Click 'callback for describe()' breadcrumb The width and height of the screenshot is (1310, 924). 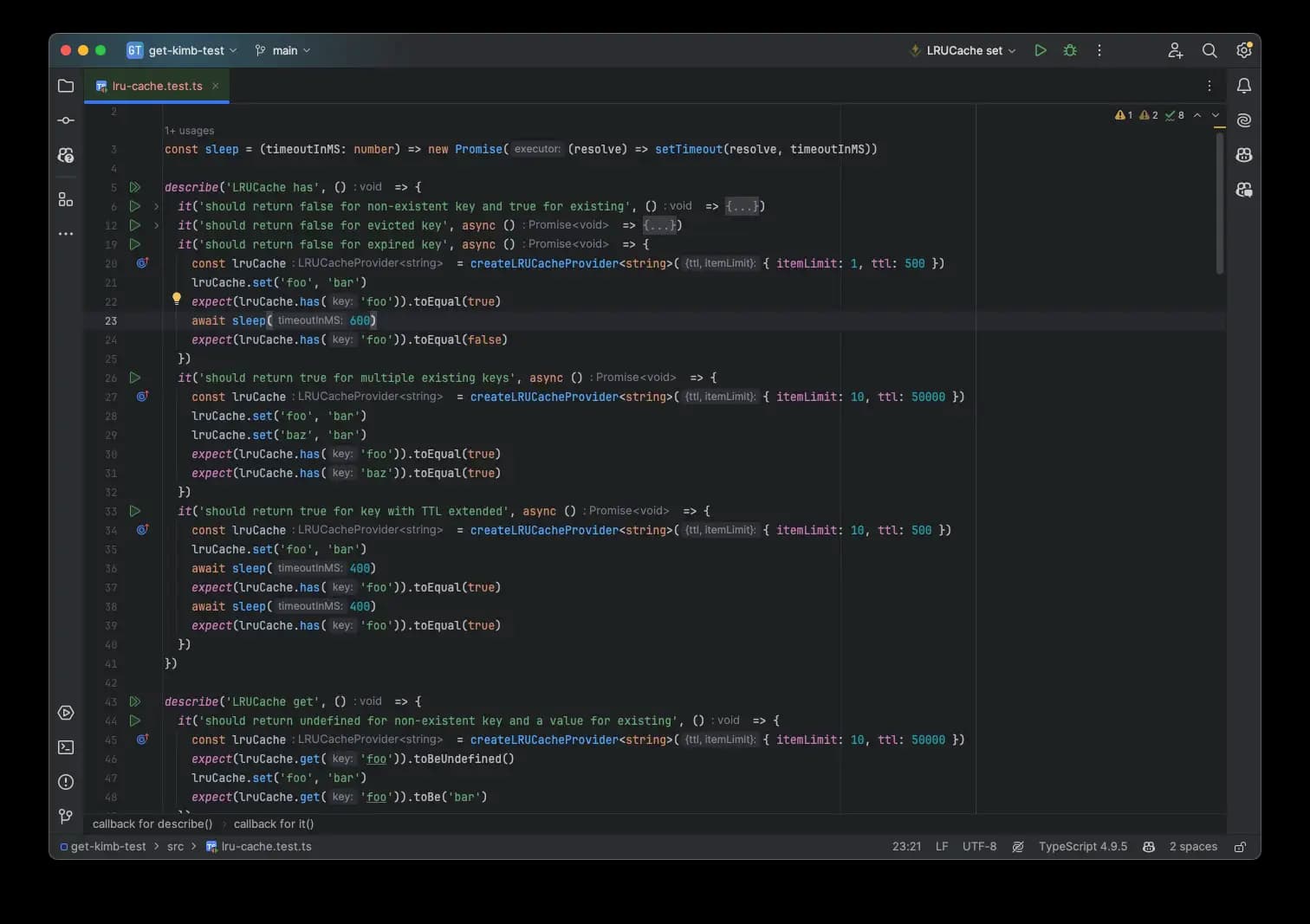click(152, 824)
